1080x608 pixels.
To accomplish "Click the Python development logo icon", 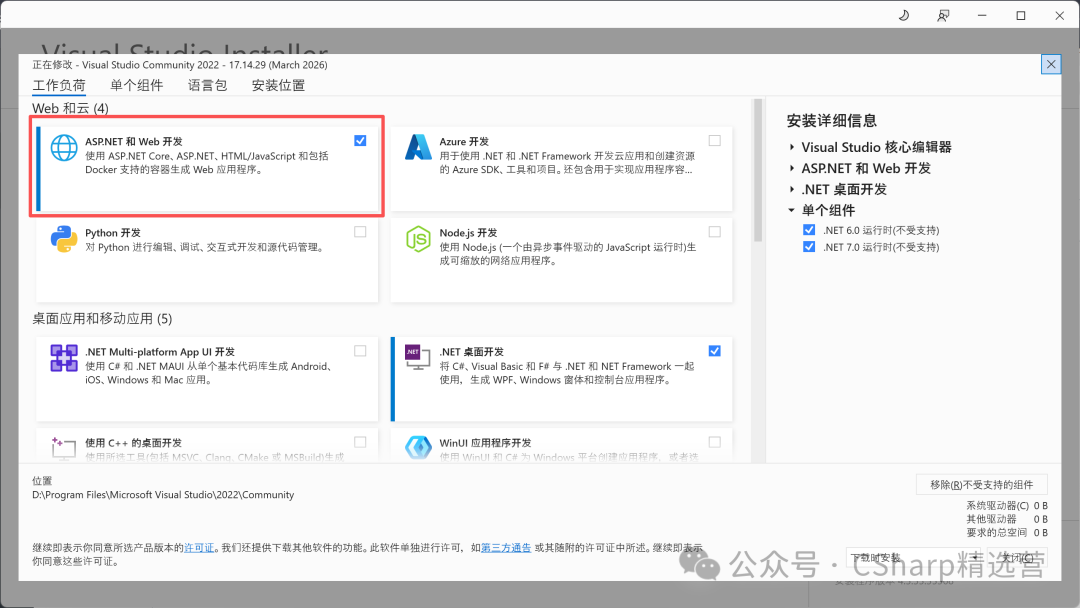I will 64,239.
